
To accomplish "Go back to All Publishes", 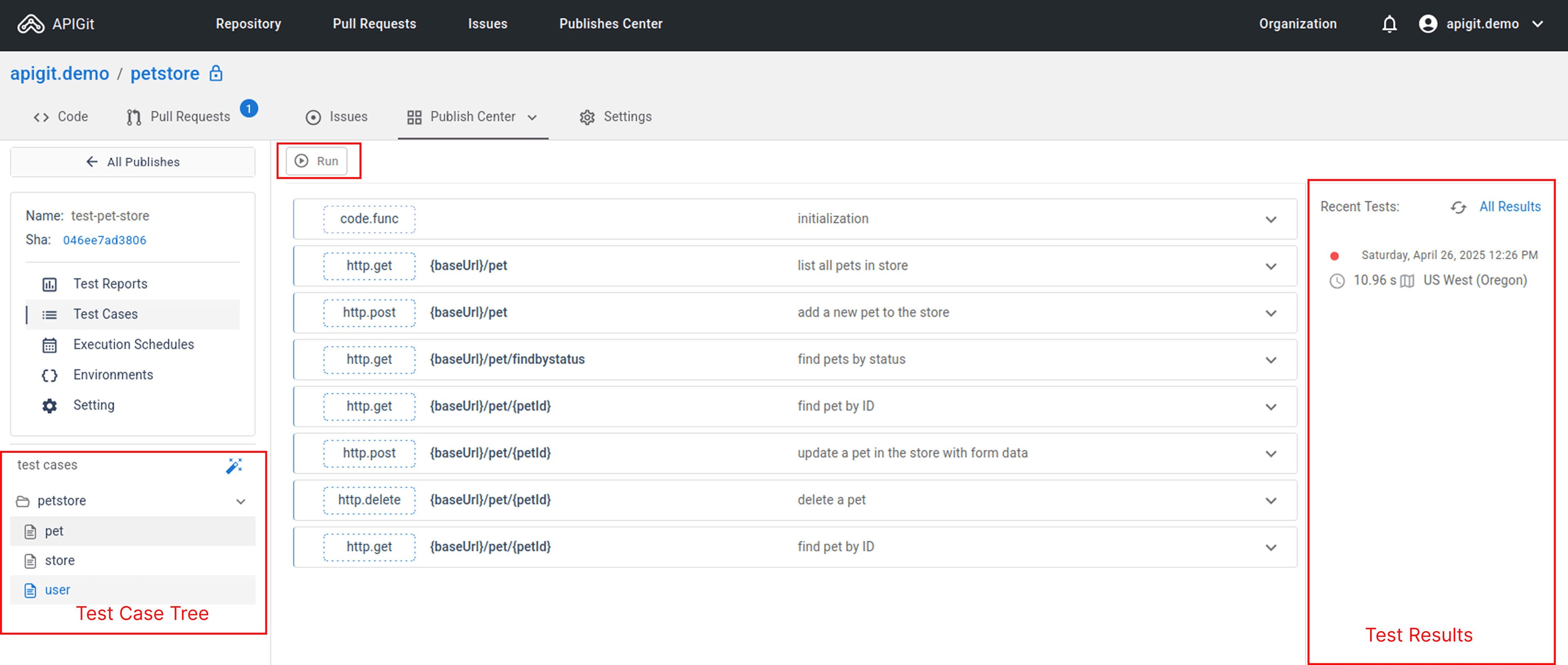I will coord(133,162).
